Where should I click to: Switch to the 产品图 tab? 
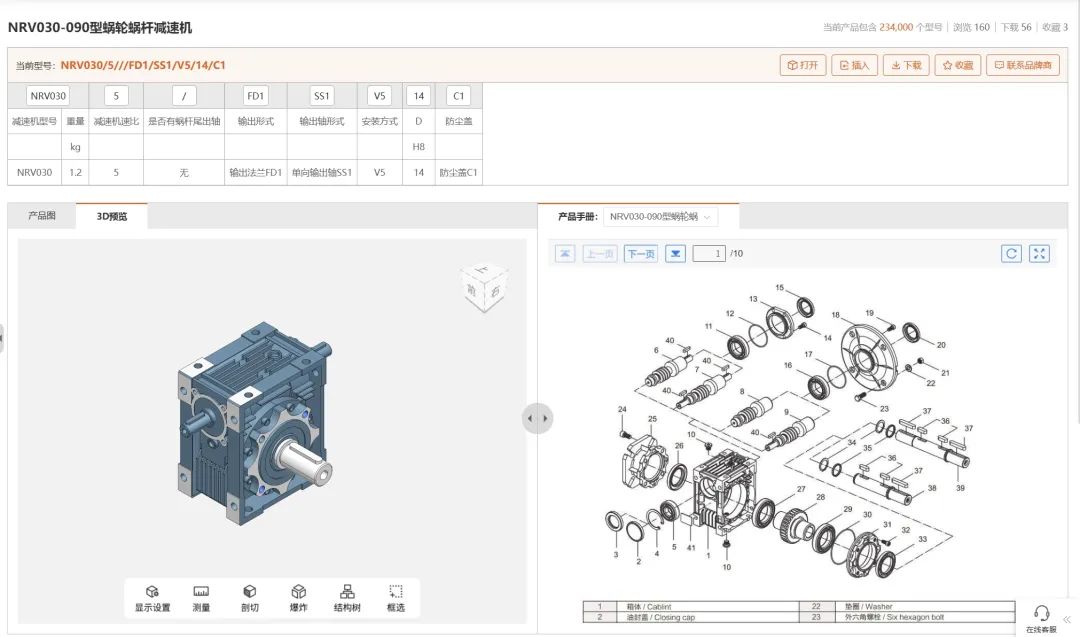(42, 216)
